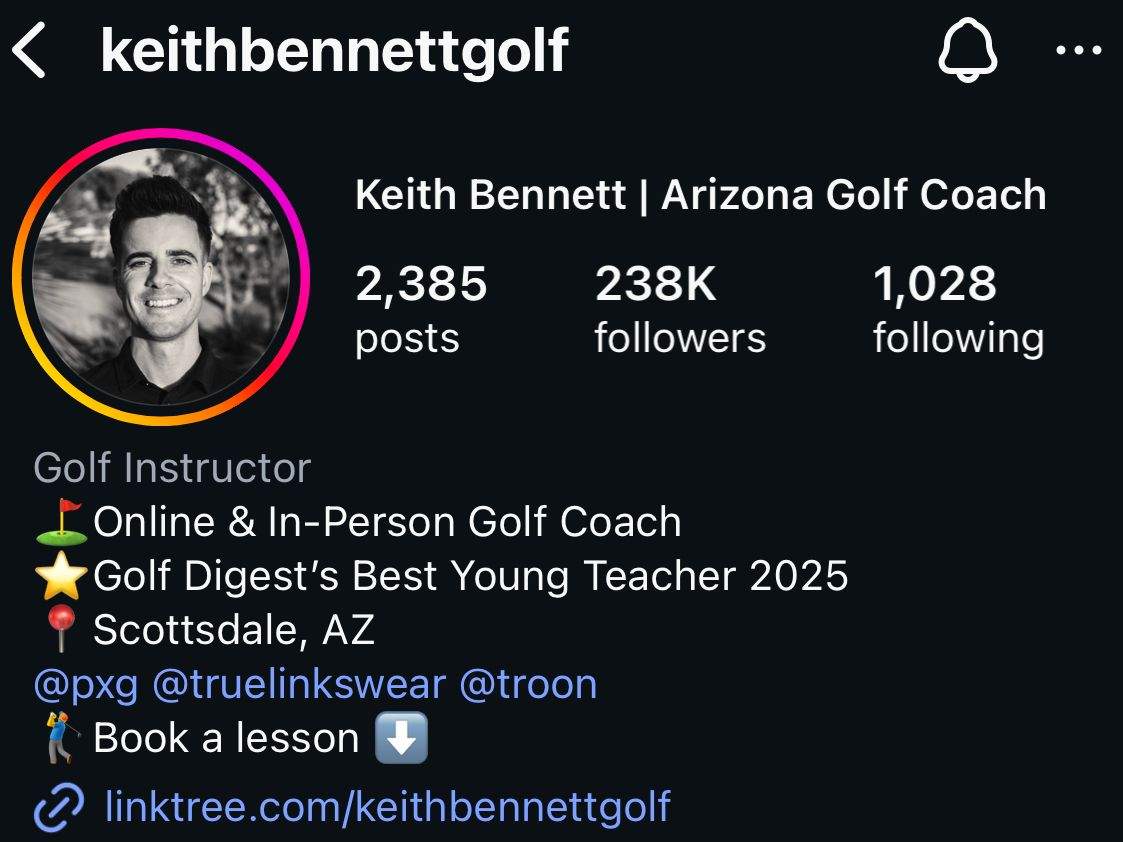The image size is (1123, 842).
Task: Open the notifications bell icon
Action: pos(967,50)
